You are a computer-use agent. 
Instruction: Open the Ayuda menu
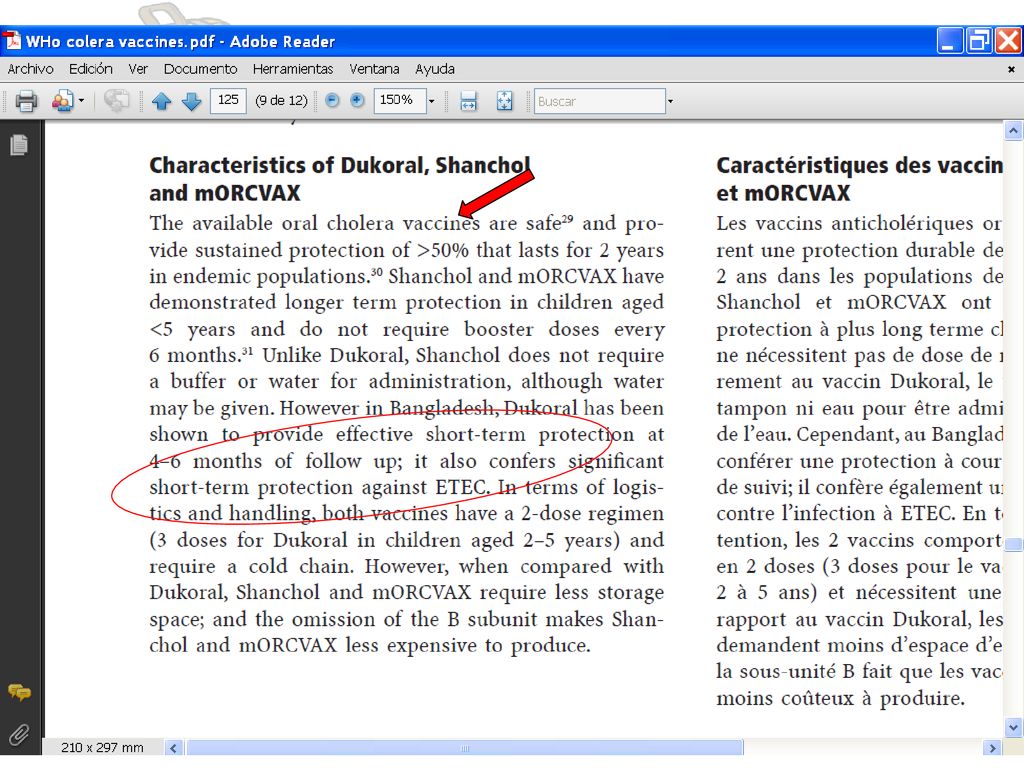(435, 69)
